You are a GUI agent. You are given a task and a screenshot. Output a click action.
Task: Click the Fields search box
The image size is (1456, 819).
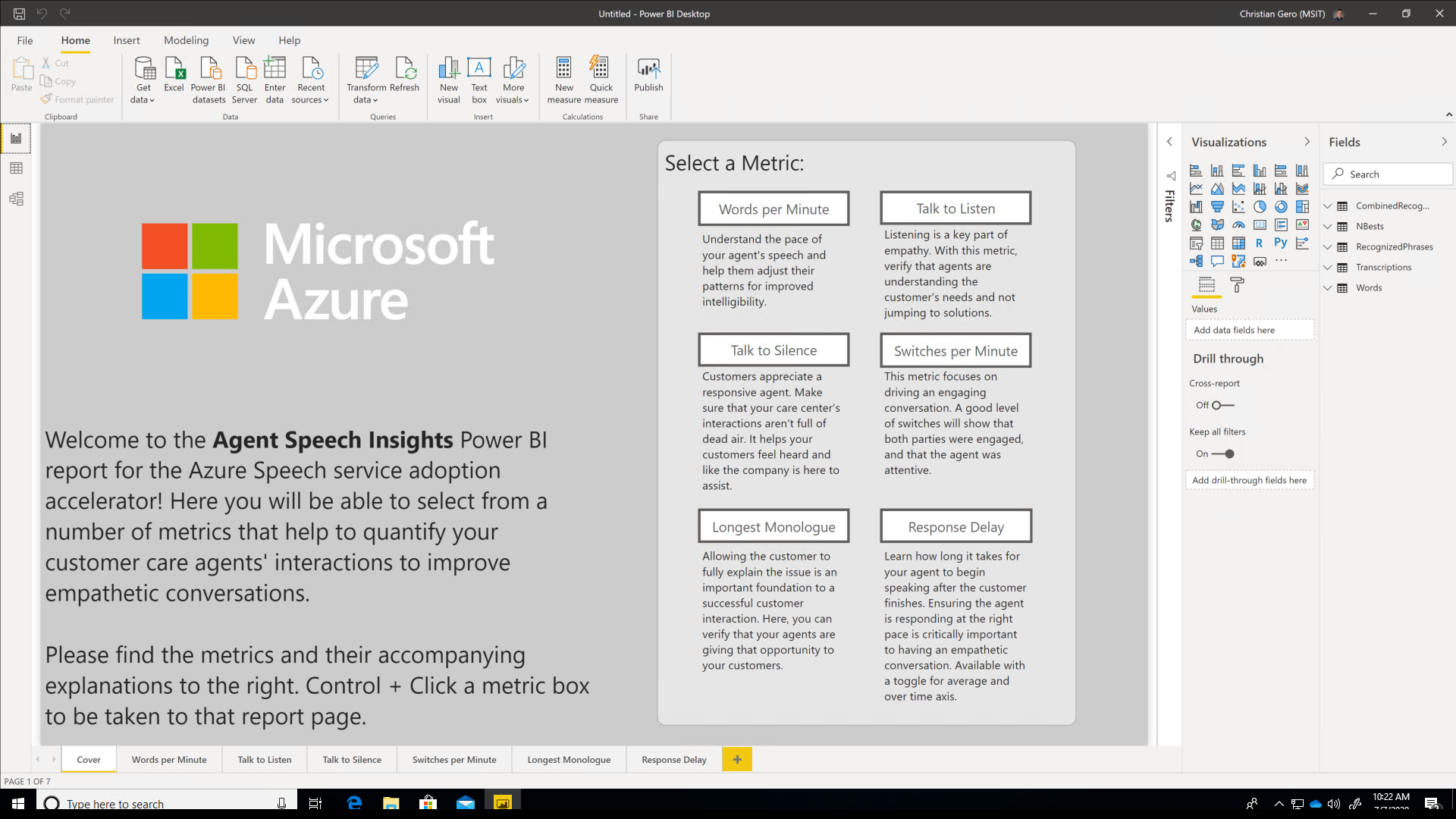click(1395, 174)
